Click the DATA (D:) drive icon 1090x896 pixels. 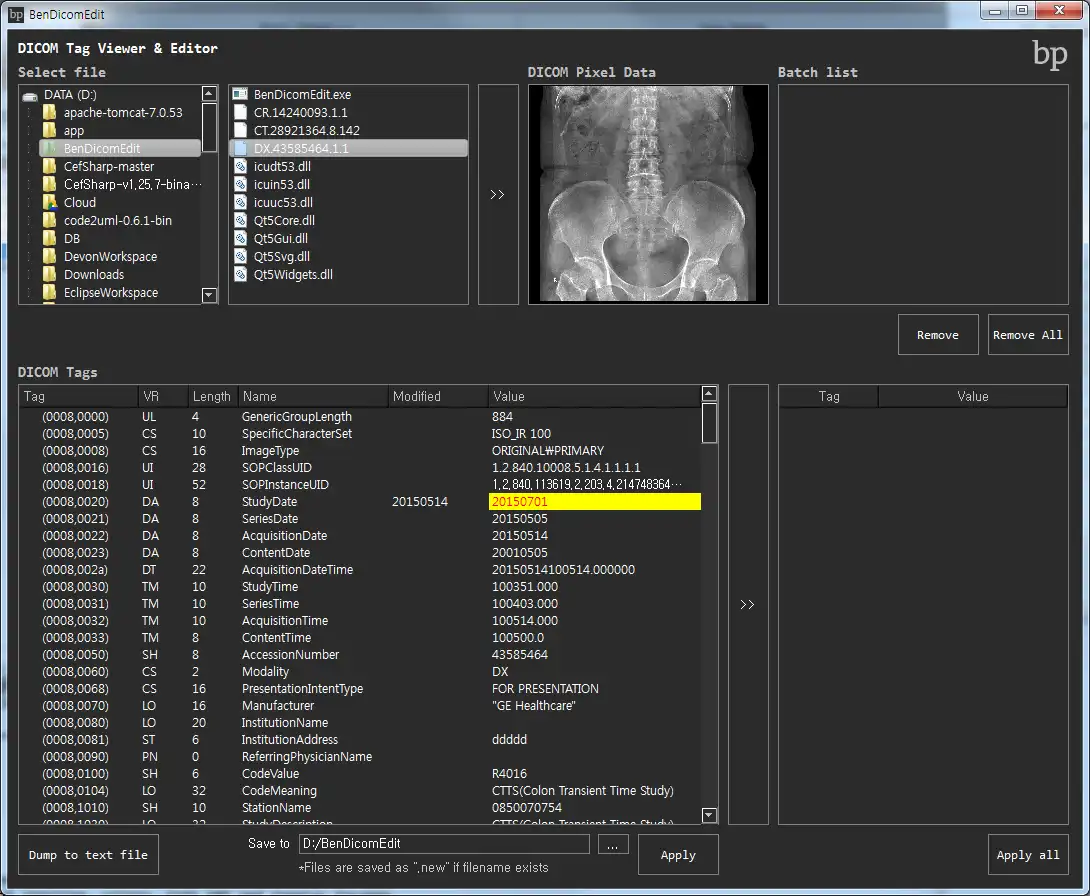(30, 95)
